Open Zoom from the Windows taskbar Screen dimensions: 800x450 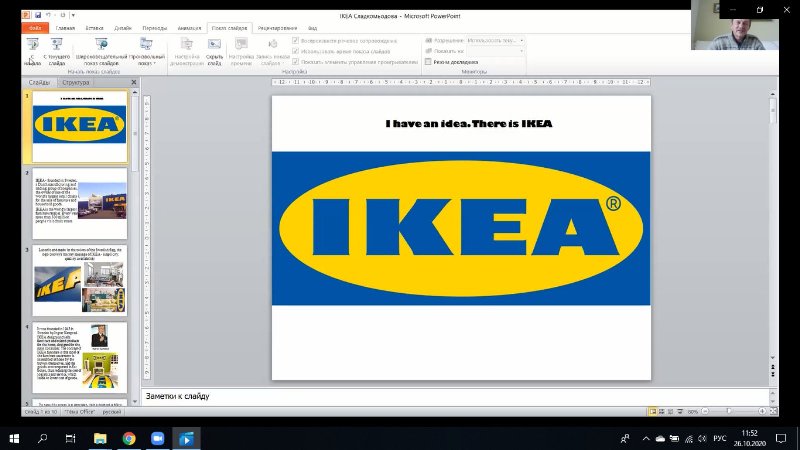pos(157,438)
